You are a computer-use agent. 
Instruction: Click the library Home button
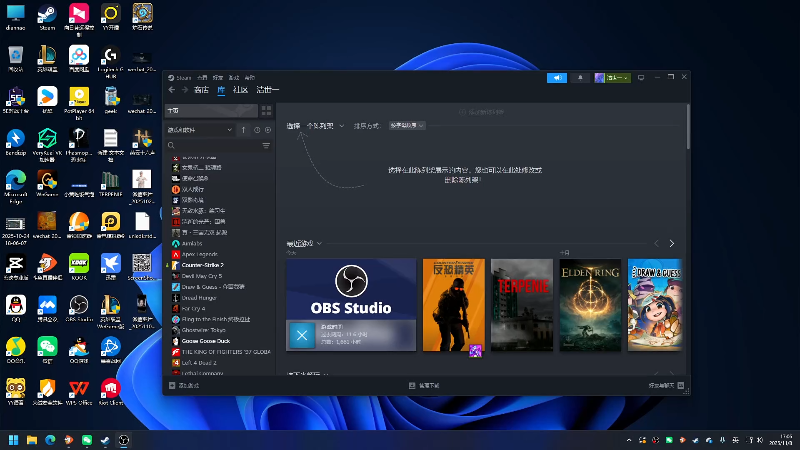211,111
